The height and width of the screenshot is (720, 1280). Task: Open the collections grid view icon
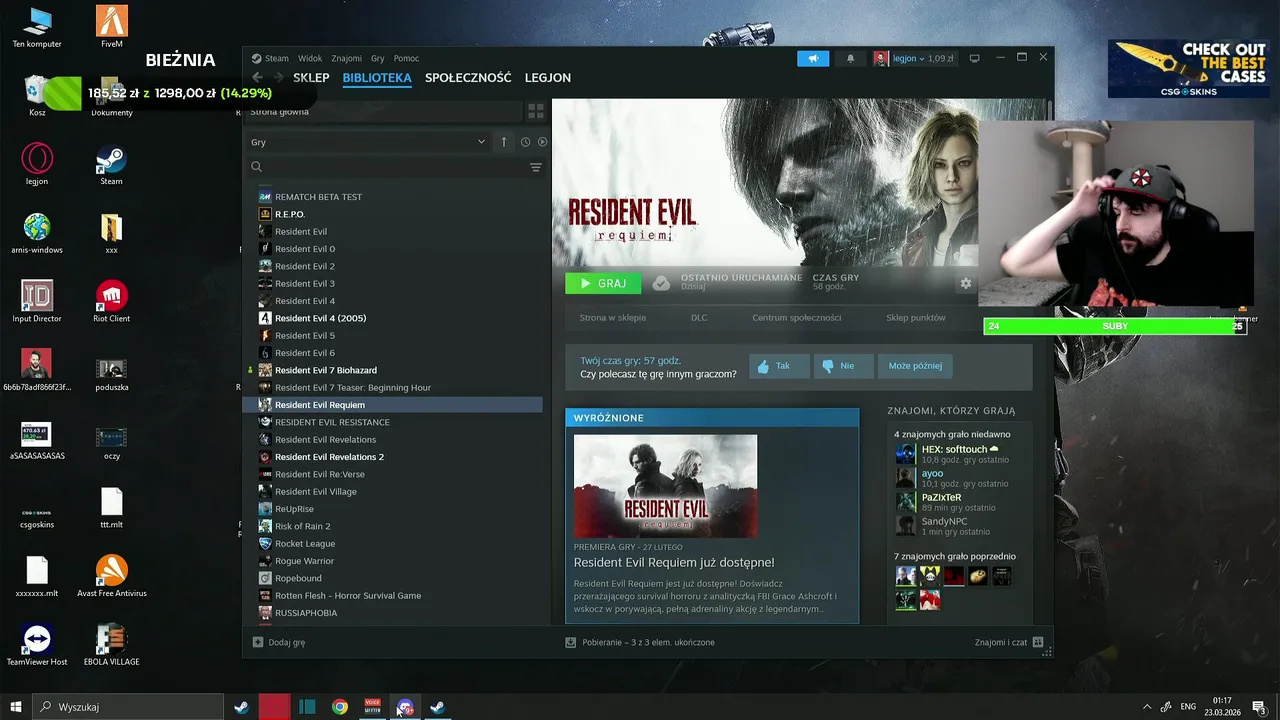pos(536,111)
